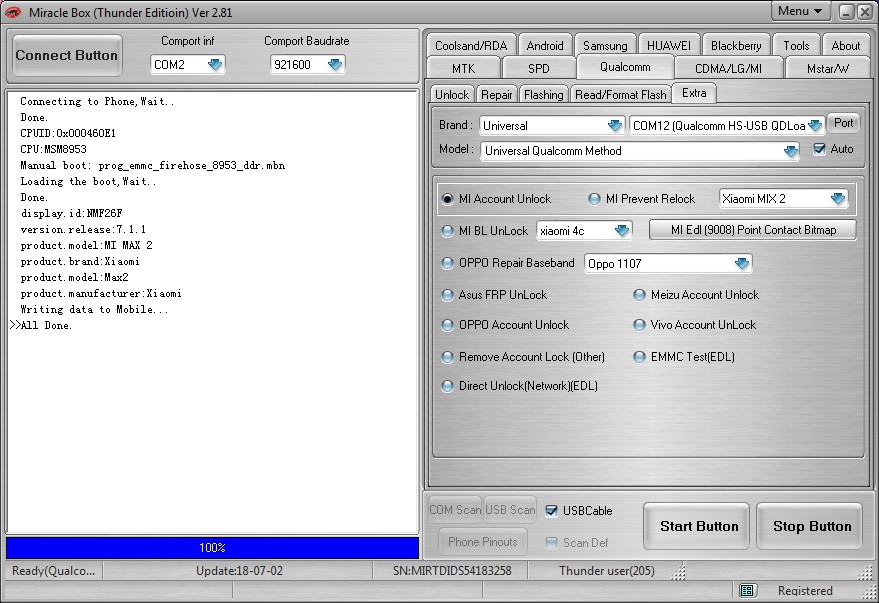Open the Menu dropdown in title bar

[800, 11]
